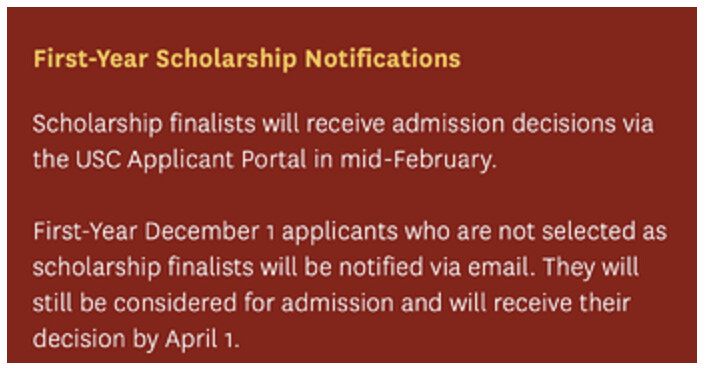Click the word "mid-February"
Viewport: 710px width, 372px height.
click(x=416, y=160)
